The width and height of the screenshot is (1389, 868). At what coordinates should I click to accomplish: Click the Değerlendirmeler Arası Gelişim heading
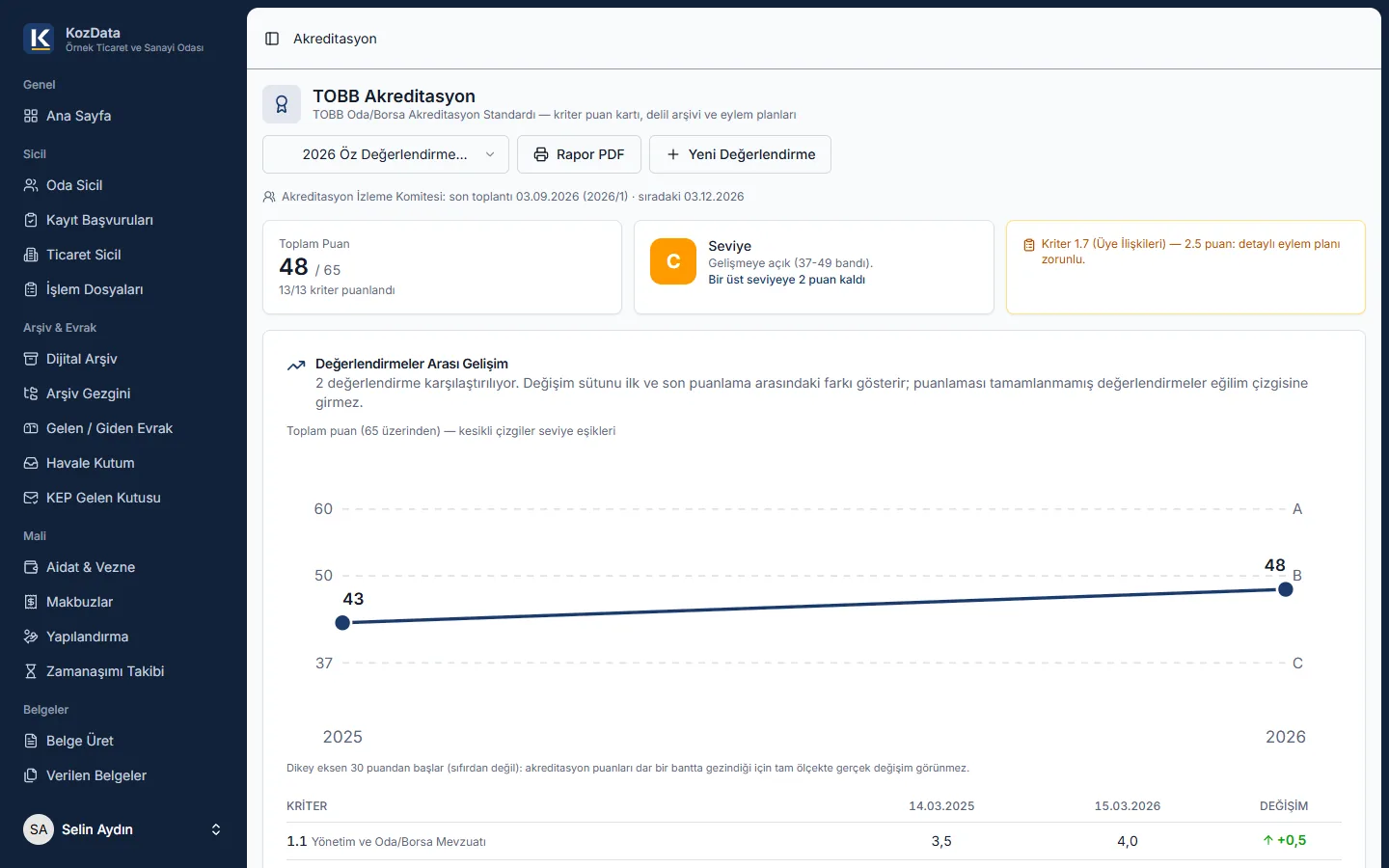click(x=412, y=364)
